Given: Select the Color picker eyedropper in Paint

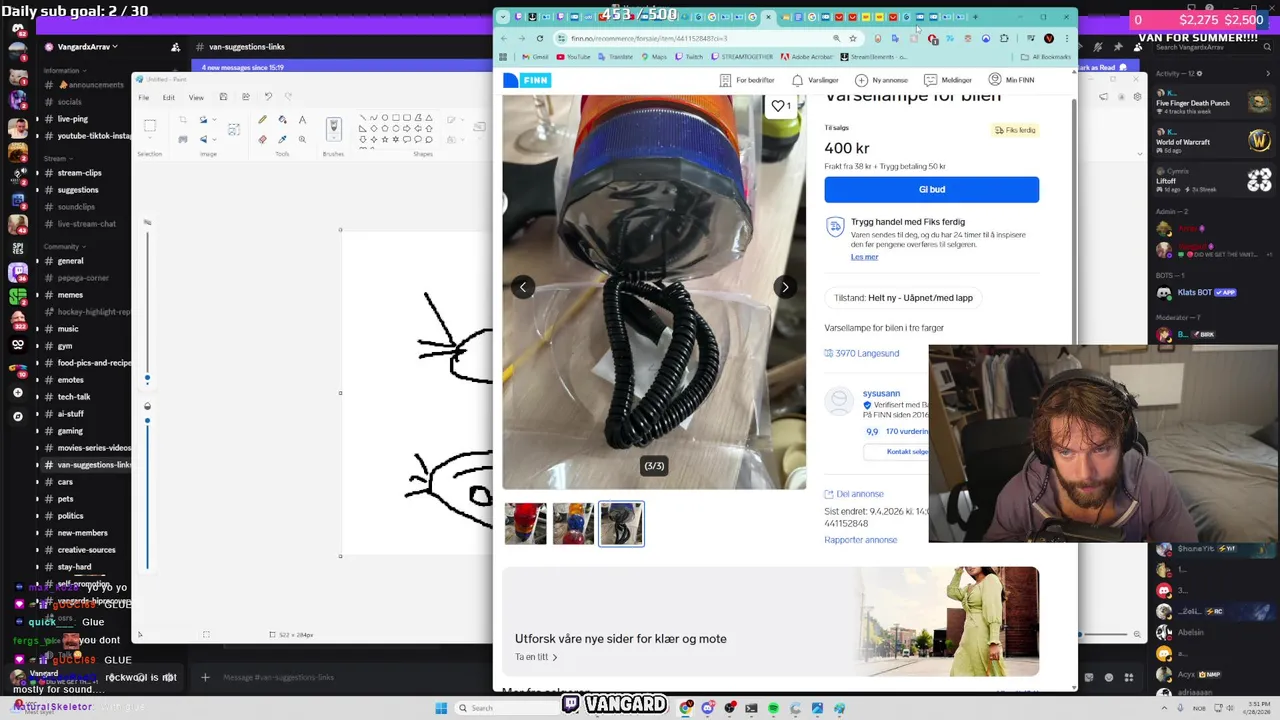Looking at the screenshot, I should [282, 139].
